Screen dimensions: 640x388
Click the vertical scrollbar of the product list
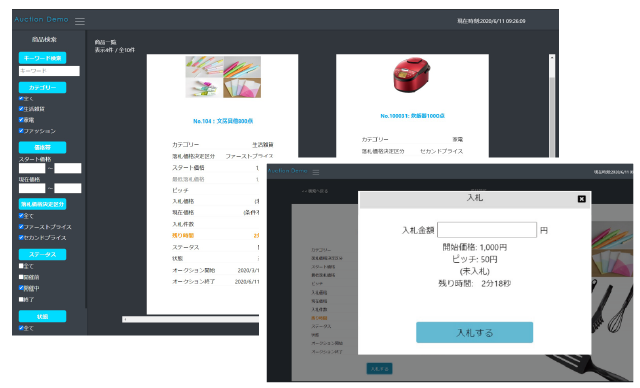pos(552,105)
